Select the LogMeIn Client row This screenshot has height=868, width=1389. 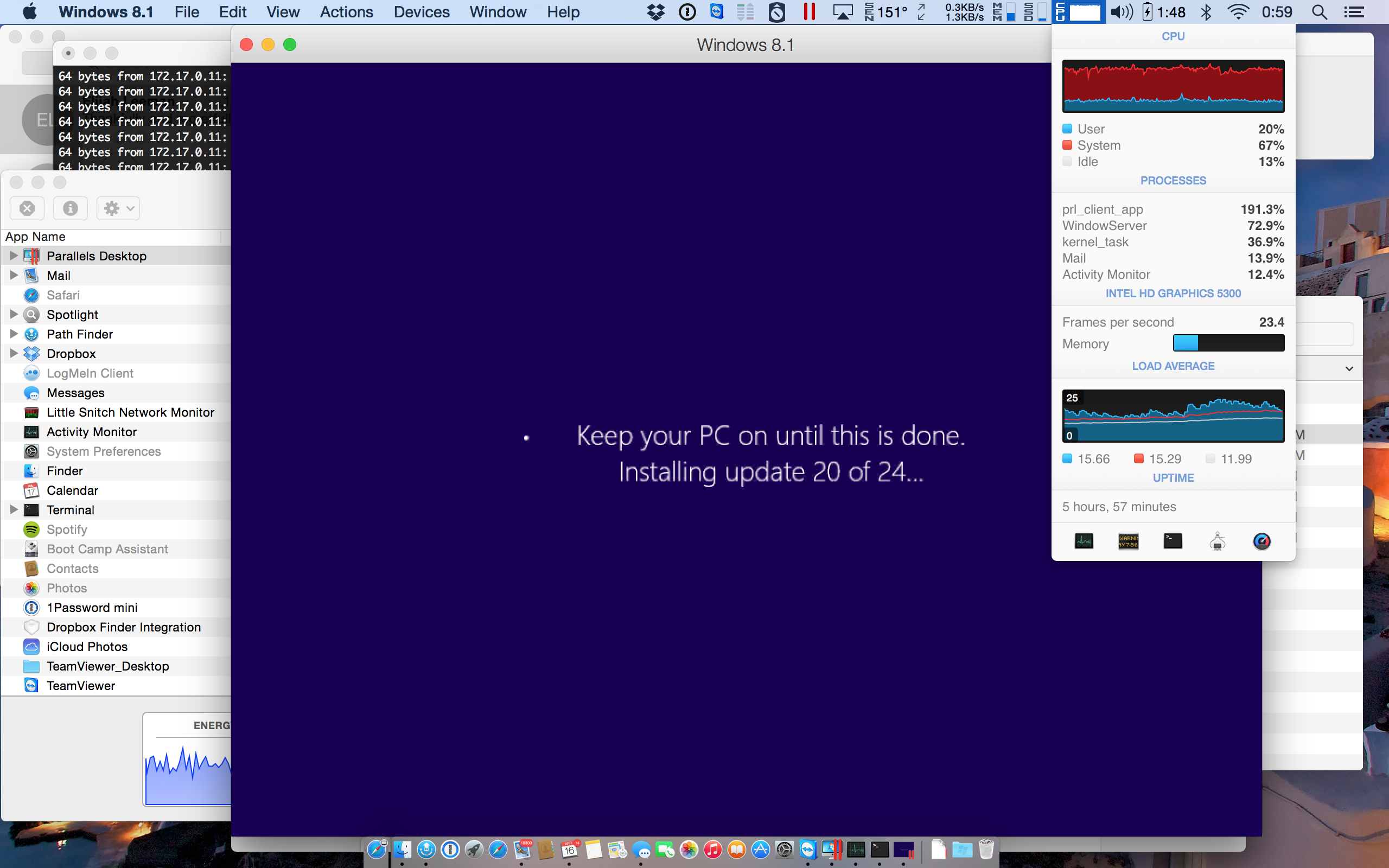click(x=116, y=373)
